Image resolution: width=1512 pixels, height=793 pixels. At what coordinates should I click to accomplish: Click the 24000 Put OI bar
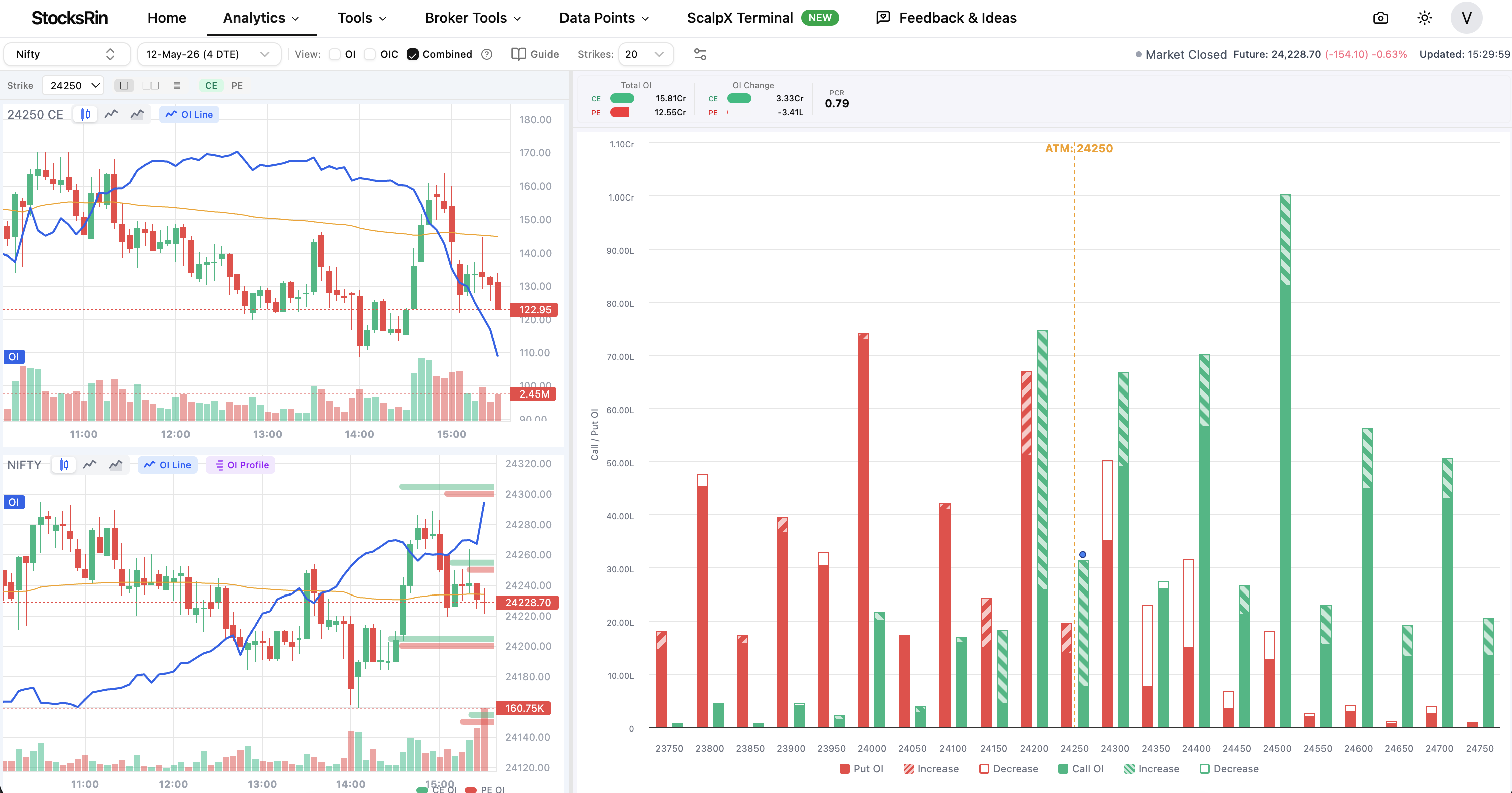(863, 530)
